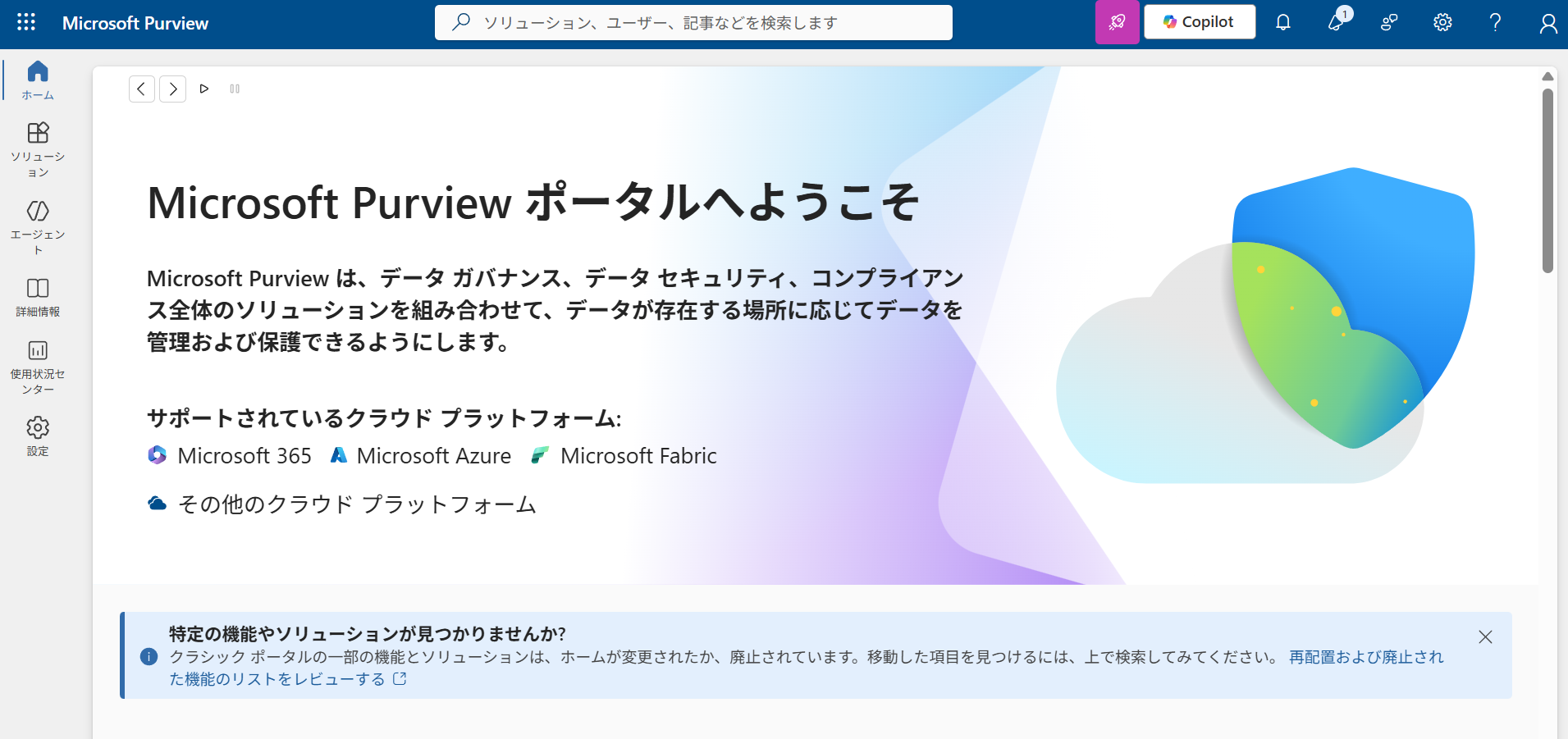Pause the carousel slideshow

click(x=235, y=89)
